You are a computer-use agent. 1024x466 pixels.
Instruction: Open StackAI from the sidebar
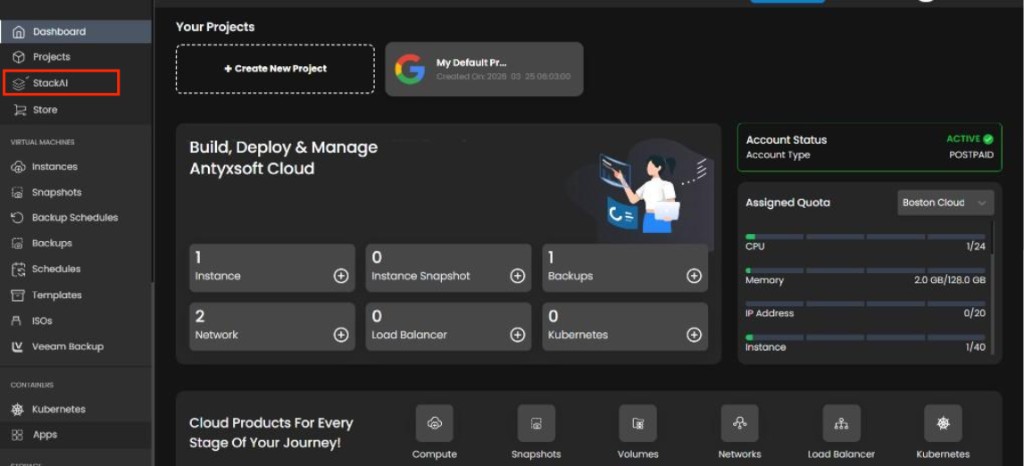click(61, 84)
